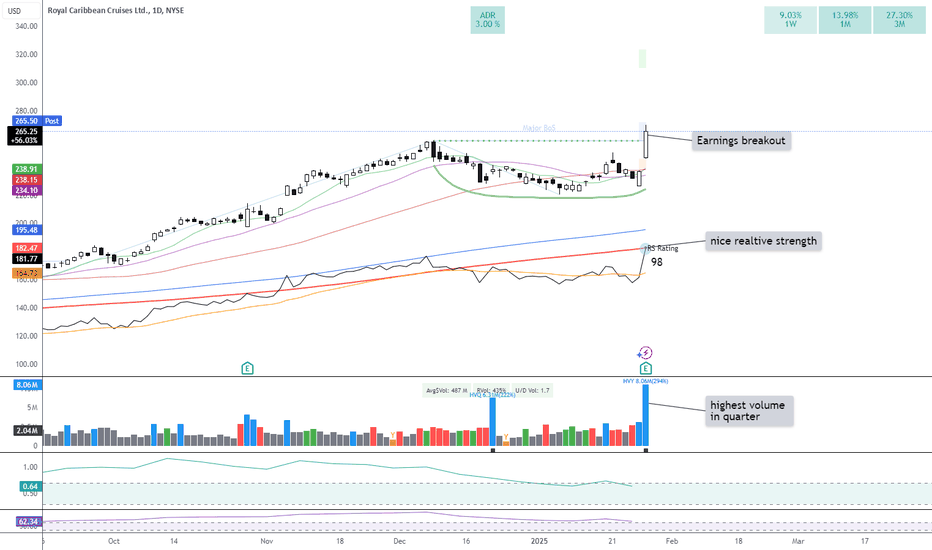Select the tall blue HVQ volume bar
The width and height of the screenshot is (932, 550).
(x=492, y=422)
